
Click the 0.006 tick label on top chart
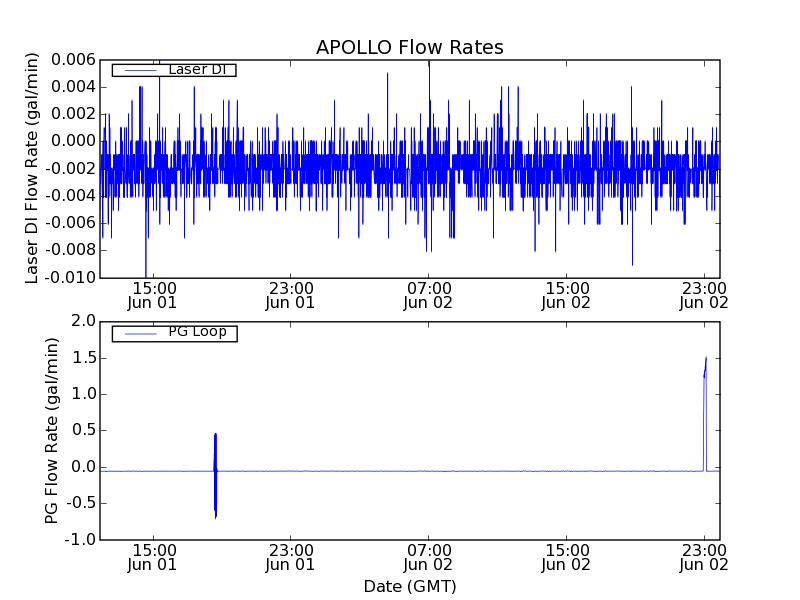pos(73,60)
